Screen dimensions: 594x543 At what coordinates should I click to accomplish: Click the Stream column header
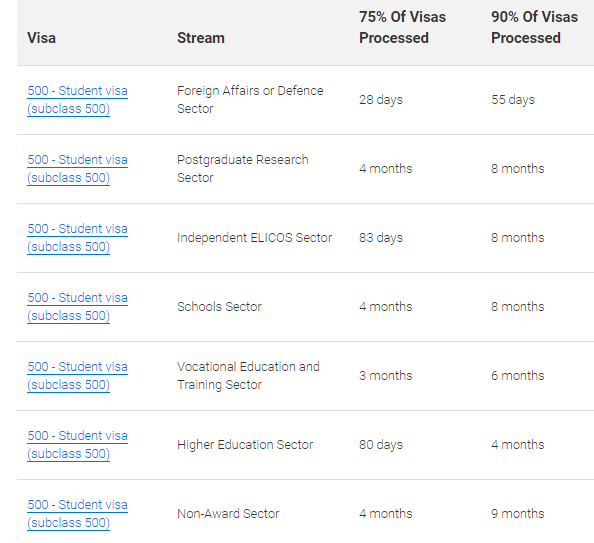(x=201, y=38)
